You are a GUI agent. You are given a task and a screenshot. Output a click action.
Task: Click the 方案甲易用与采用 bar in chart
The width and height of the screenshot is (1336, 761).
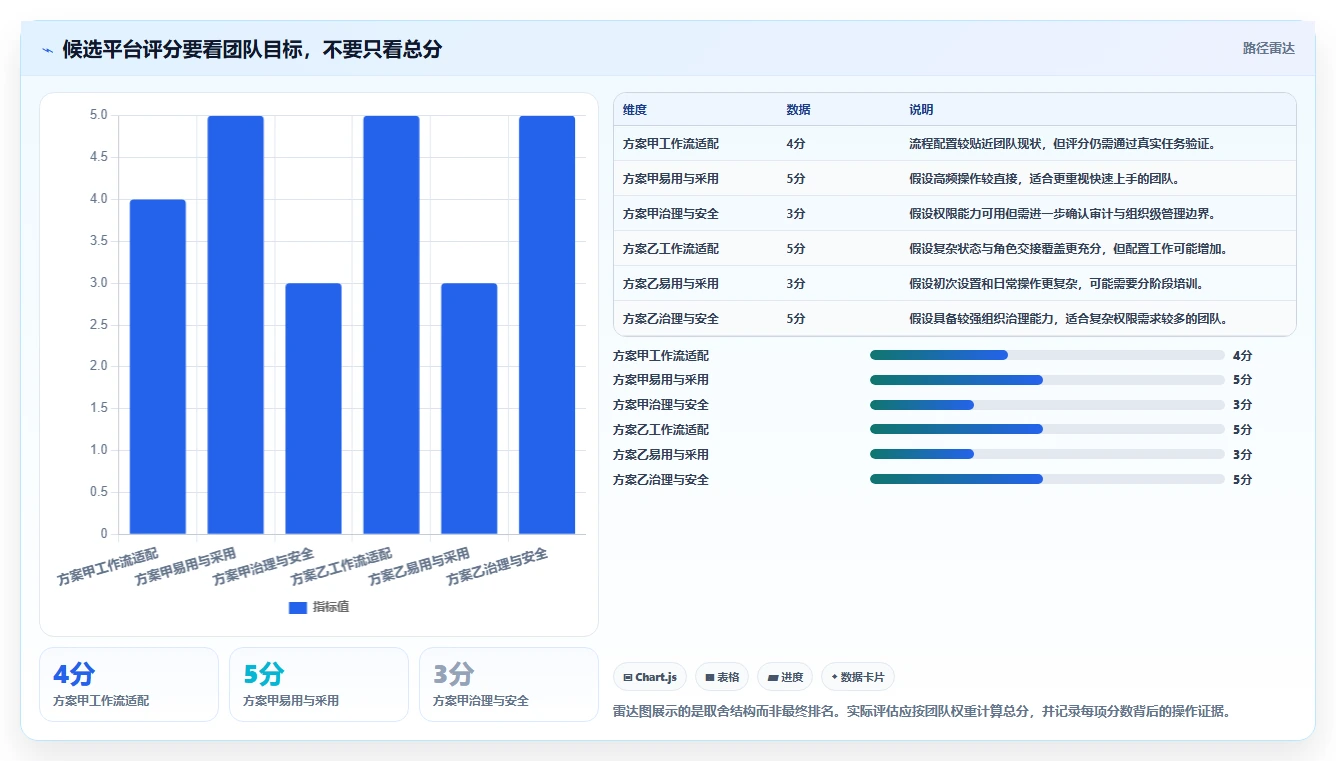coord(236,325)
